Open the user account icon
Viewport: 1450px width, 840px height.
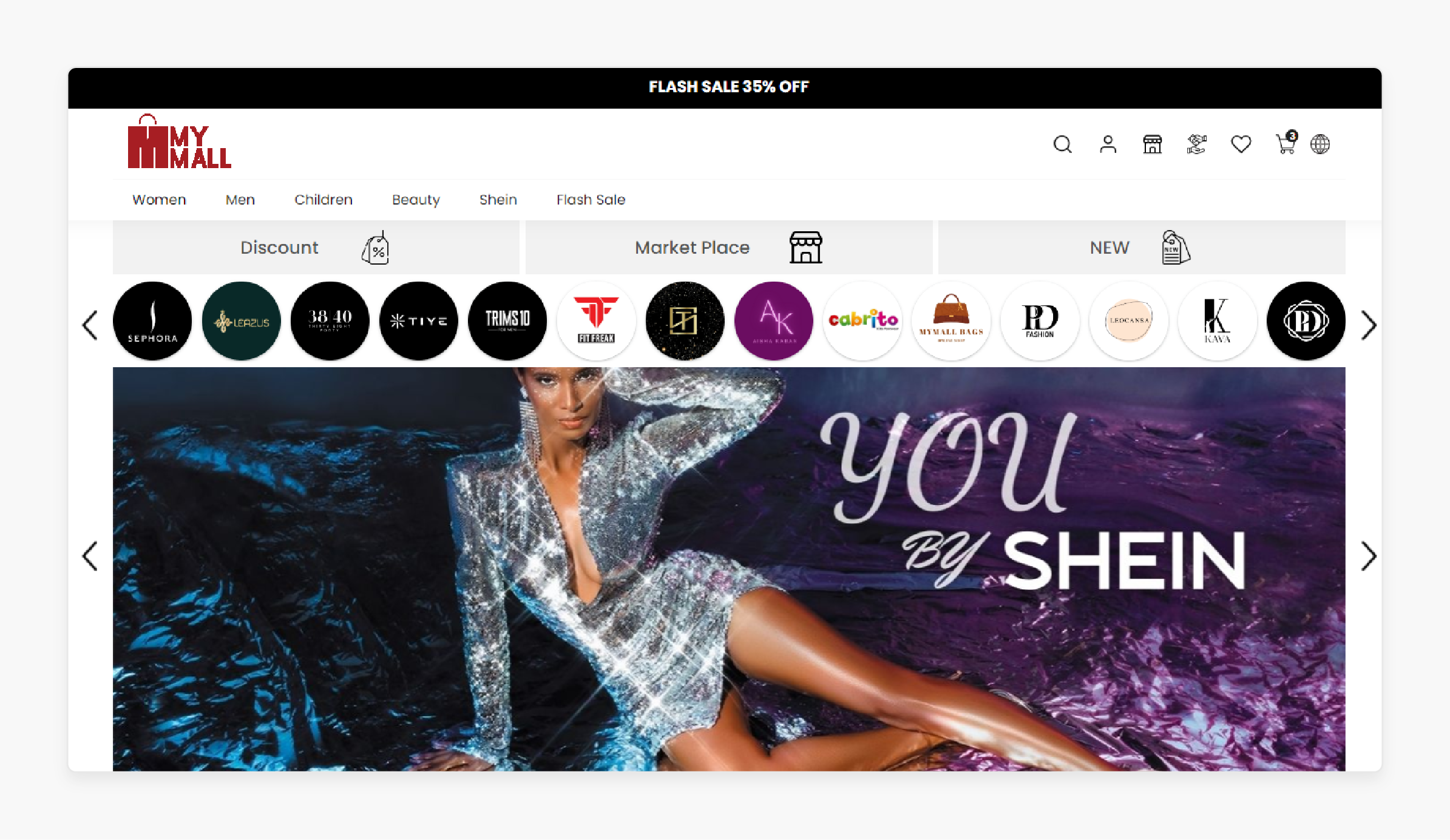(1107, 143)
